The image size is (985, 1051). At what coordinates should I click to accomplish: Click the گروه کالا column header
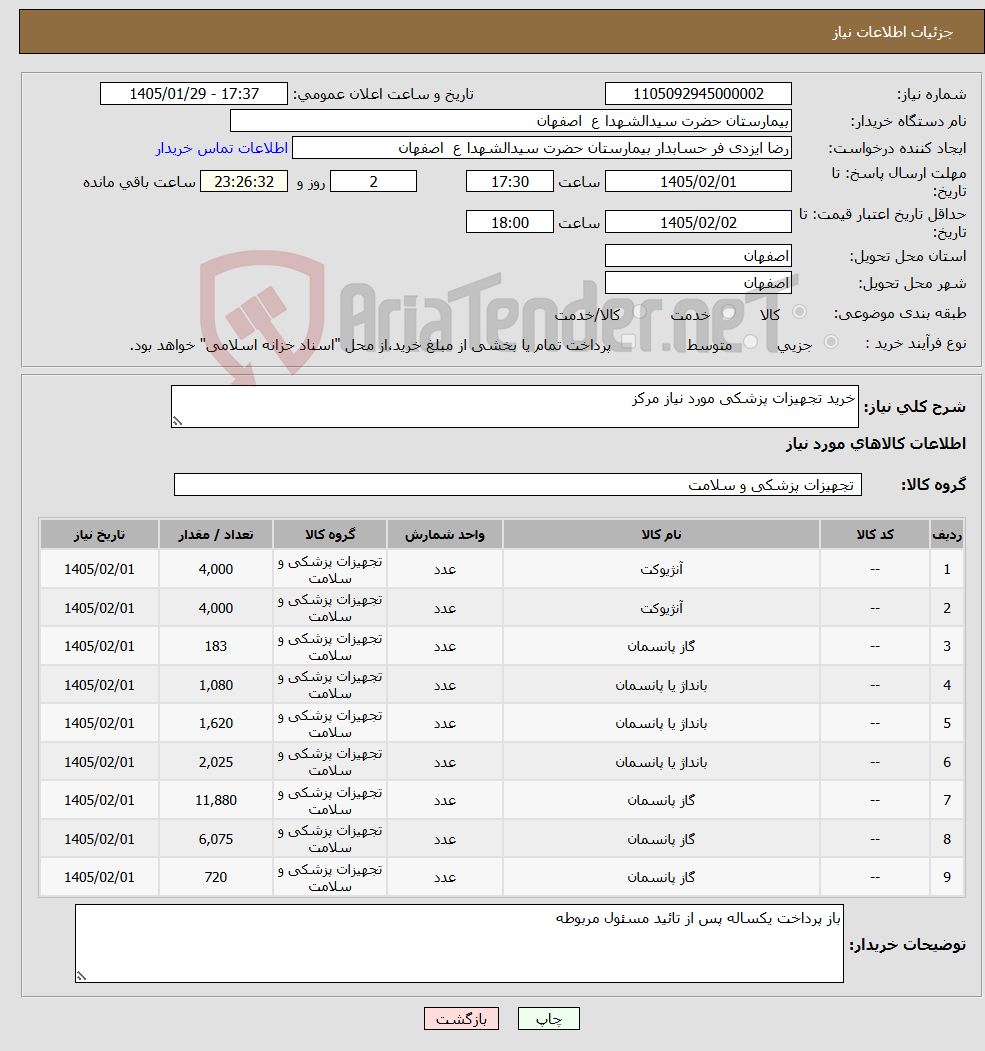[x=330, y=534]
